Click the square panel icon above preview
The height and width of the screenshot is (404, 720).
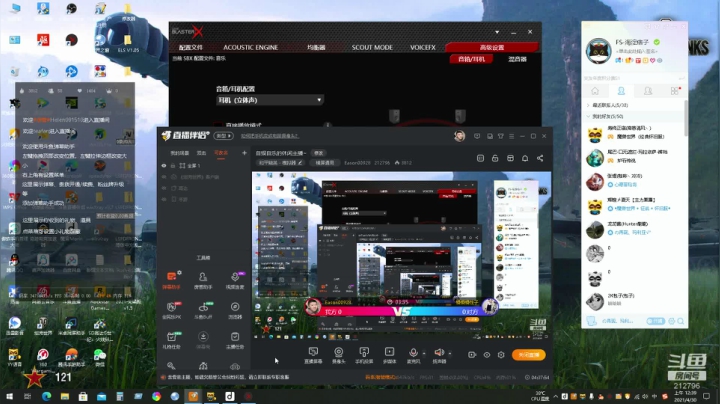[480, 158]
